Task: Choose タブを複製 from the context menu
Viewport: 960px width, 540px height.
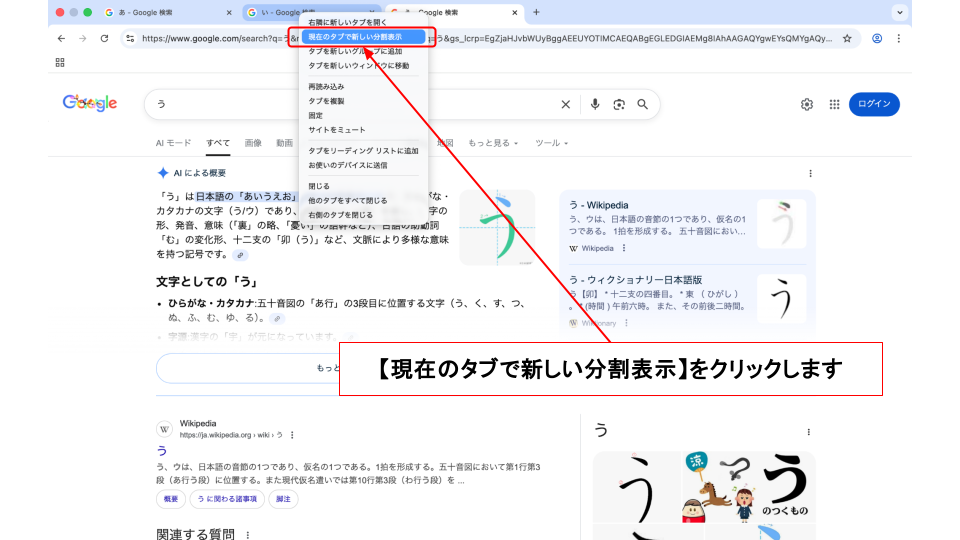Action: pyautogui.click(x=326, y=101)
